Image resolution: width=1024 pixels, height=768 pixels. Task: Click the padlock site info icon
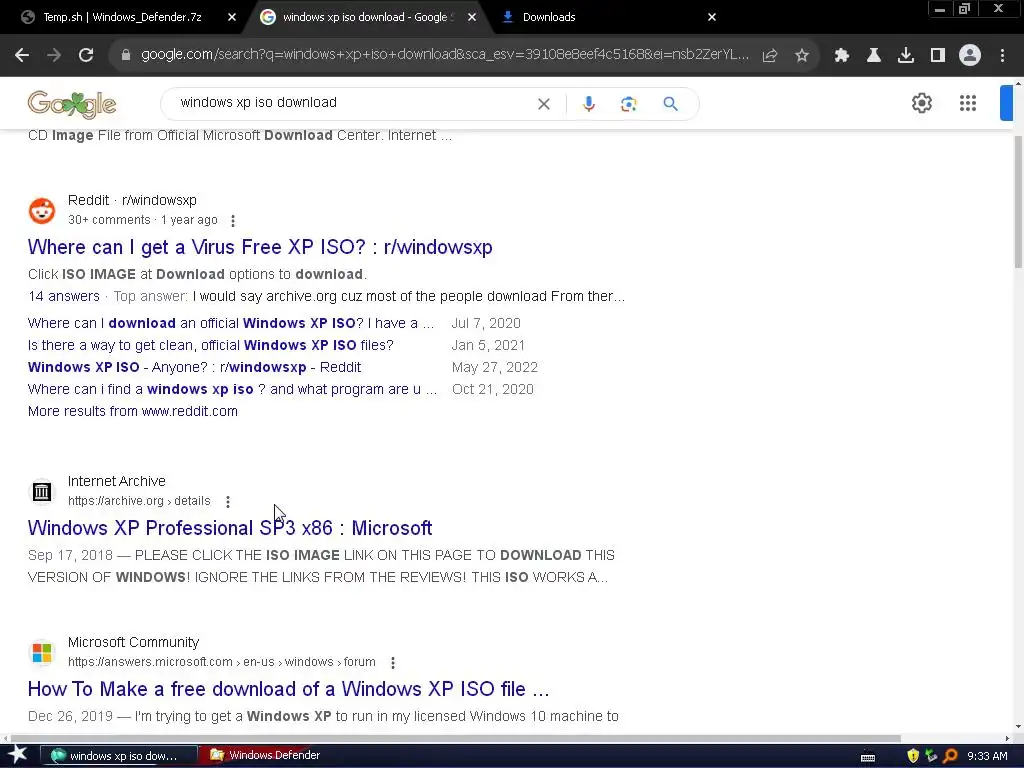(x=125, y=56)
